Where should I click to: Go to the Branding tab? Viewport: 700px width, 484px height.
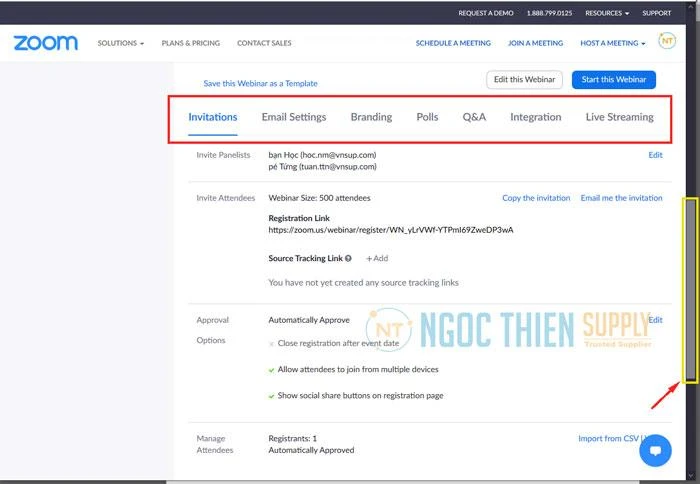click(x=371, y=117)
